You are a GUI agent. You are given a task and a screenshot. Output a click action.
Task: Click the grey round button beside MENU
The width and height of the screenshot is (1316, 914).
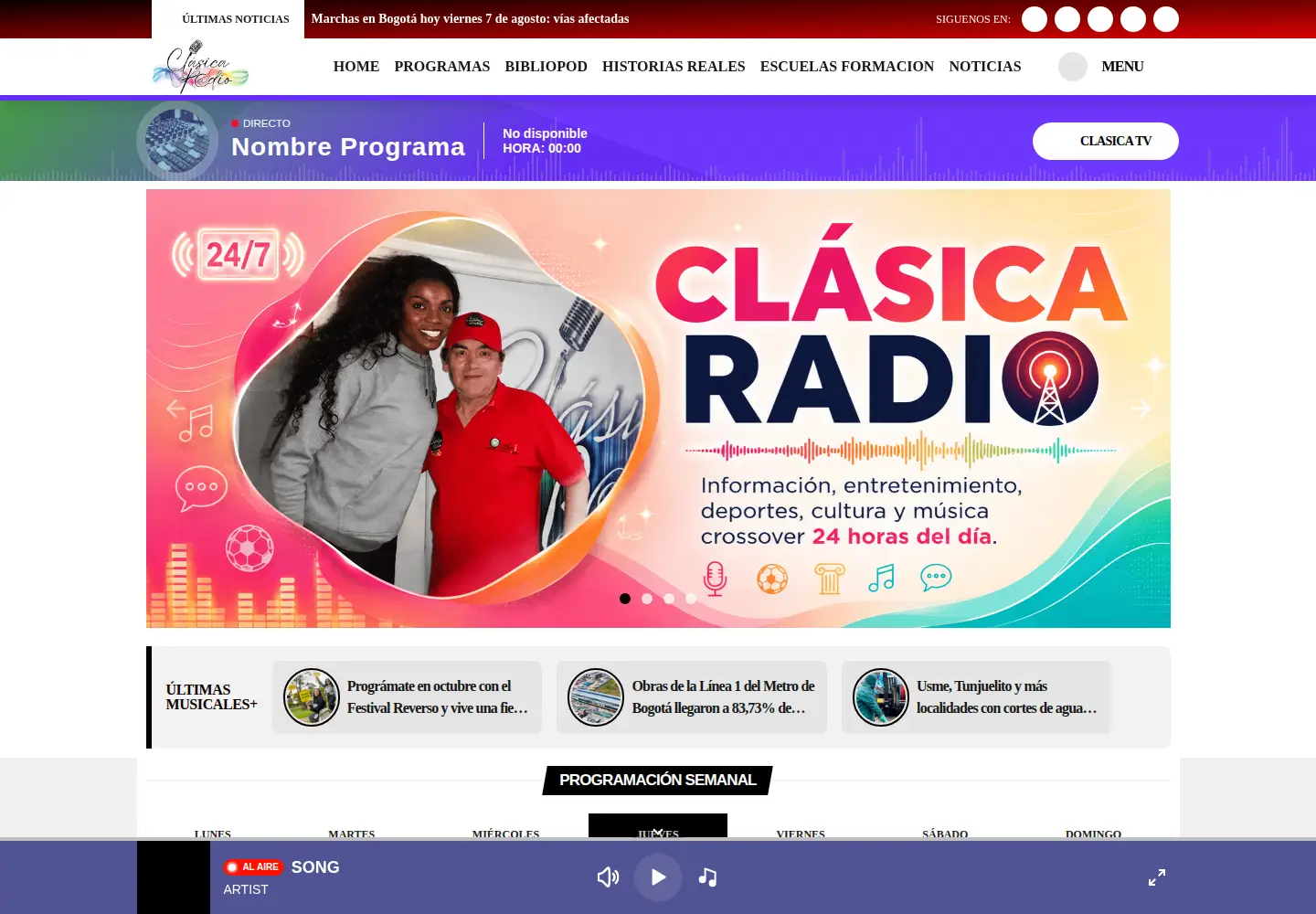(x=1072, y=67)
